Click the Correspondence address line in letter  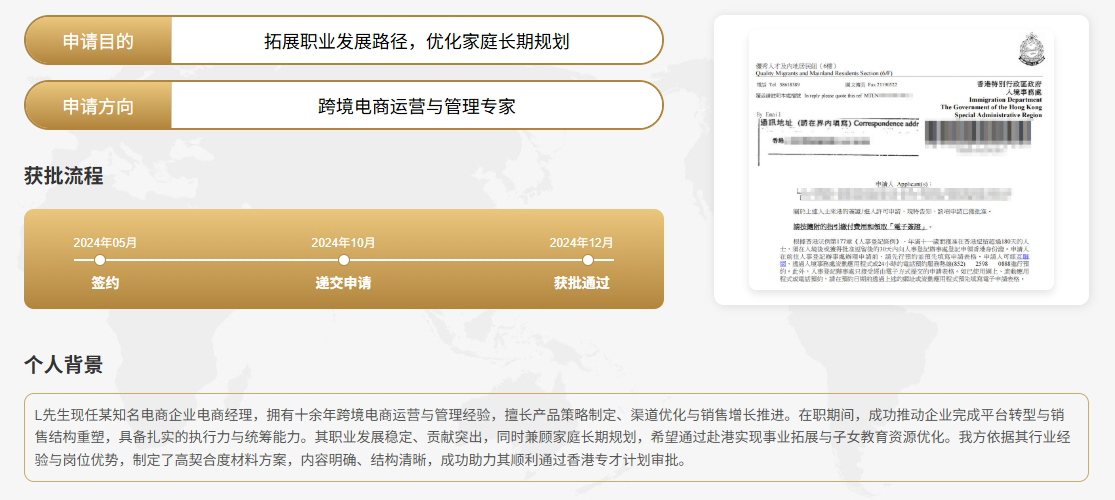[x=838, y=123]
